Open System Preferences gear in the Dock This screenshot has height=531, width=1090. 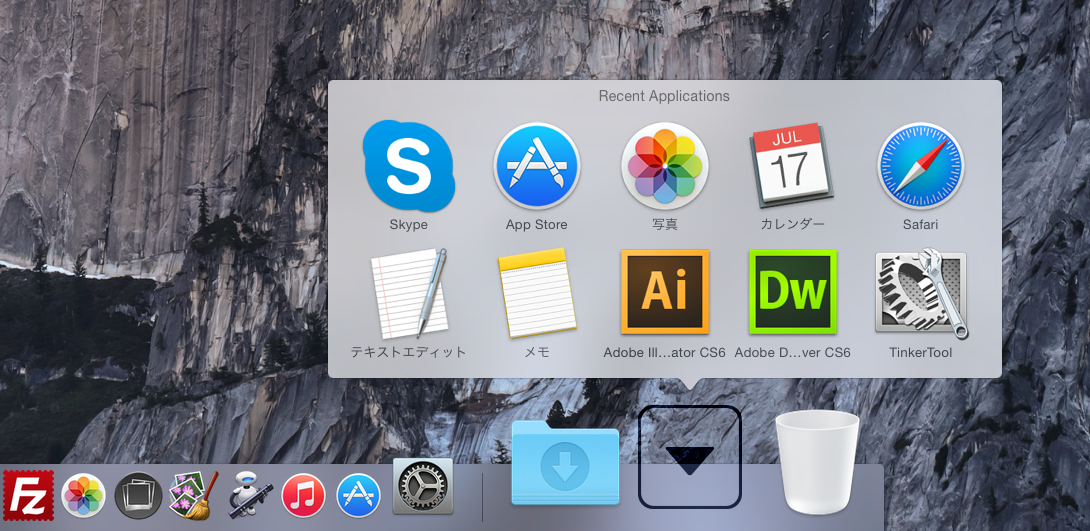coord(423,486)
